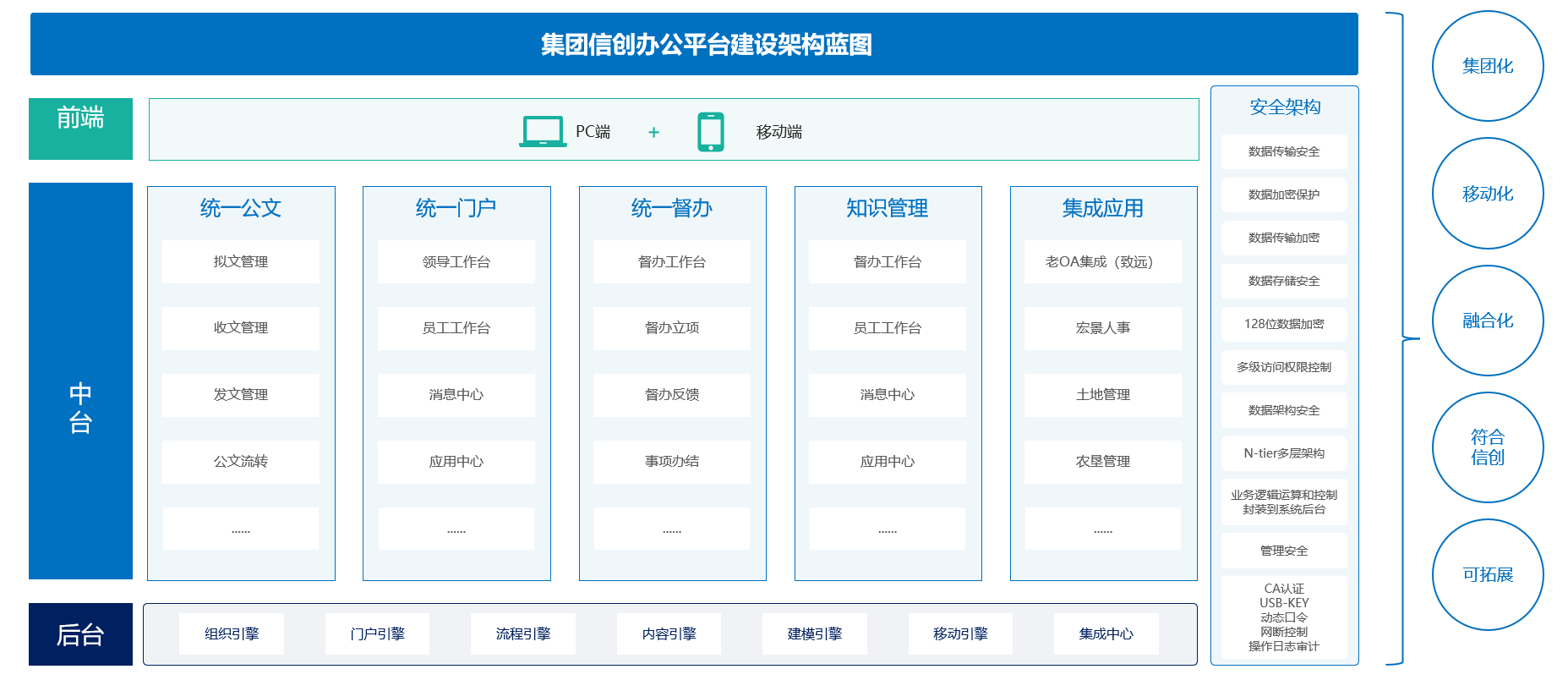Screen dimensions: 1568x680
Task: Click the dark blue 后台 layer block
Action: coord(80,634)
